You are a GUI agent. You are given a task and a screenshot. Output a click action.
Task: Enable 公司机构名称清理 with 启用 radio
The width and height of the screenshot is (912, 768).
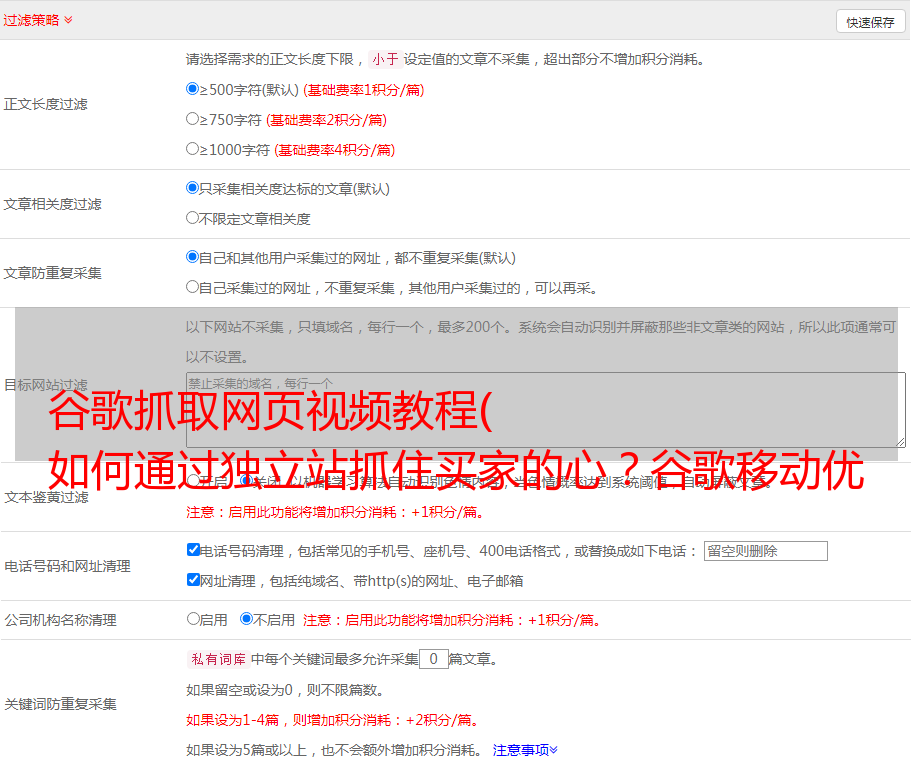click(193, 619)
